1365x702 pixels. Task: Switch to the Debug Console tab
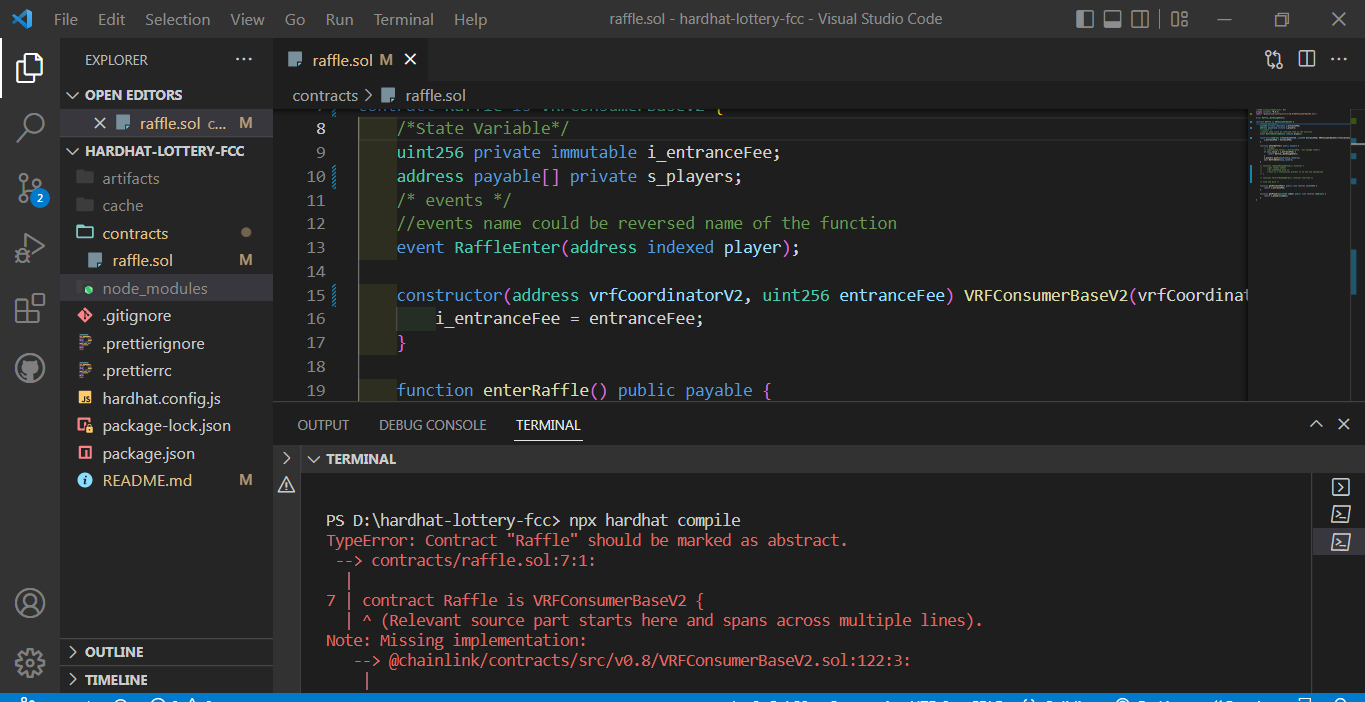coord(433,425)
